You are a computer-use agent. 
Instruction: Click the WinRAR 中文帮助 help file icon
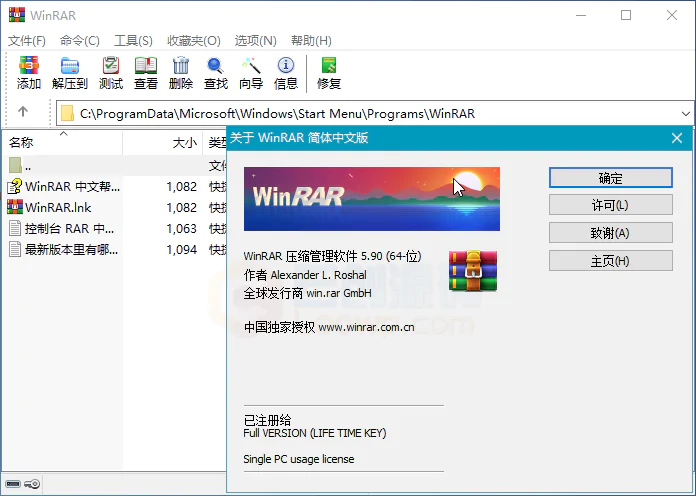(15, 186)
